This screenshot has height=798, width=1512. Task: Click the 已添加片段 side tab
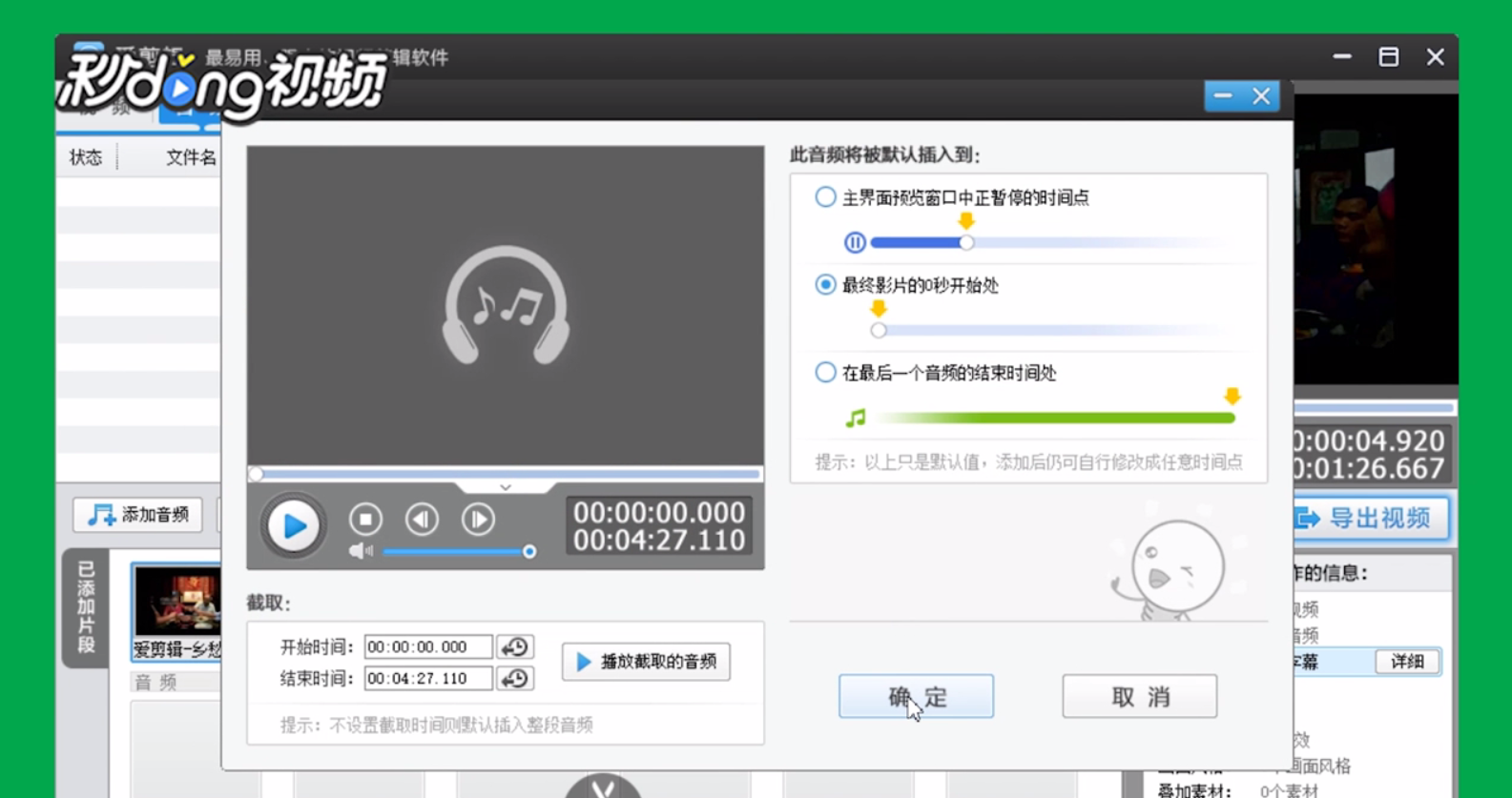click(x=86, y=607)
